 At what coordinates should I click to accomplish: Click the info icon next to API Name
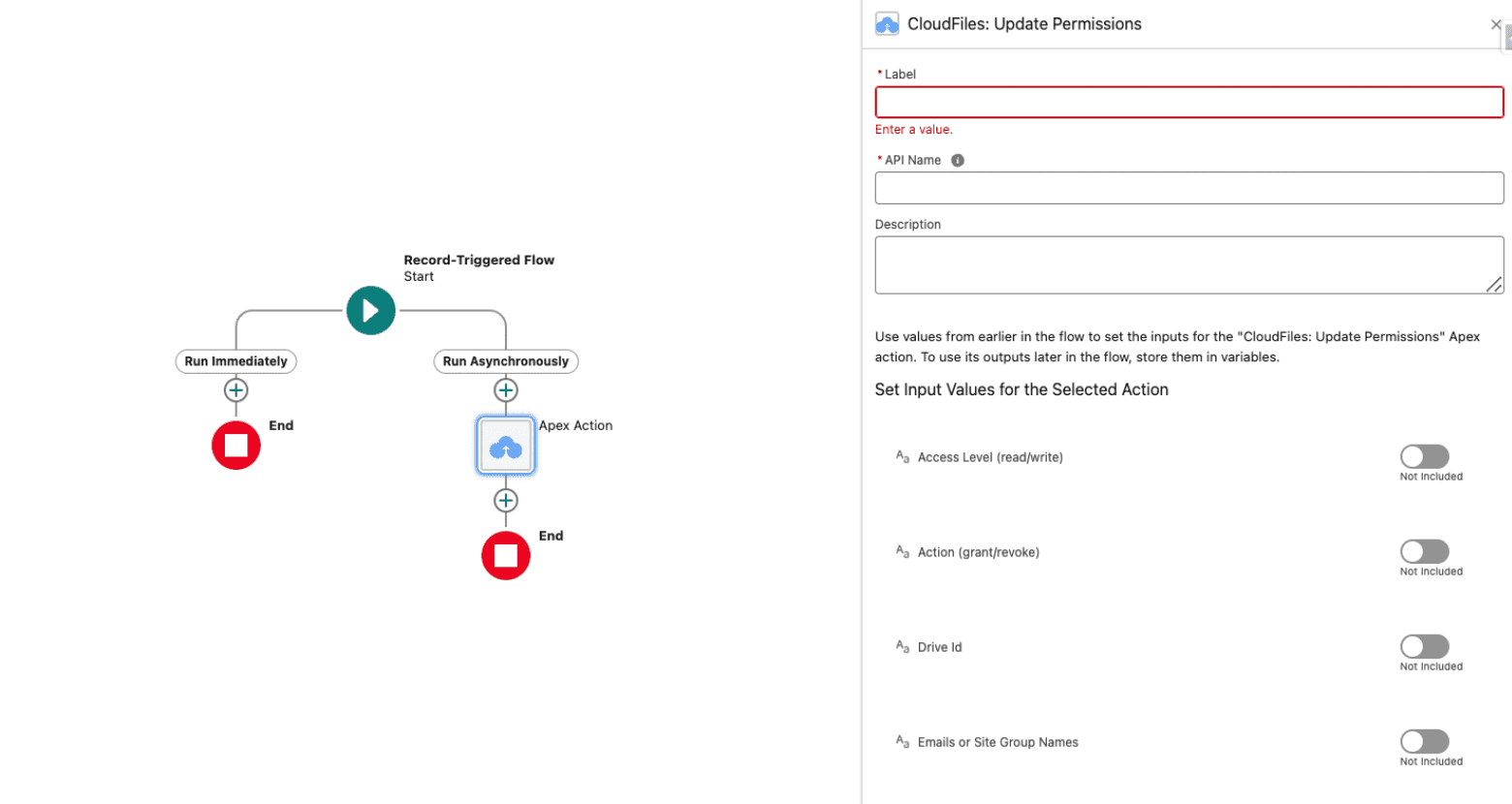click(958, 160)
